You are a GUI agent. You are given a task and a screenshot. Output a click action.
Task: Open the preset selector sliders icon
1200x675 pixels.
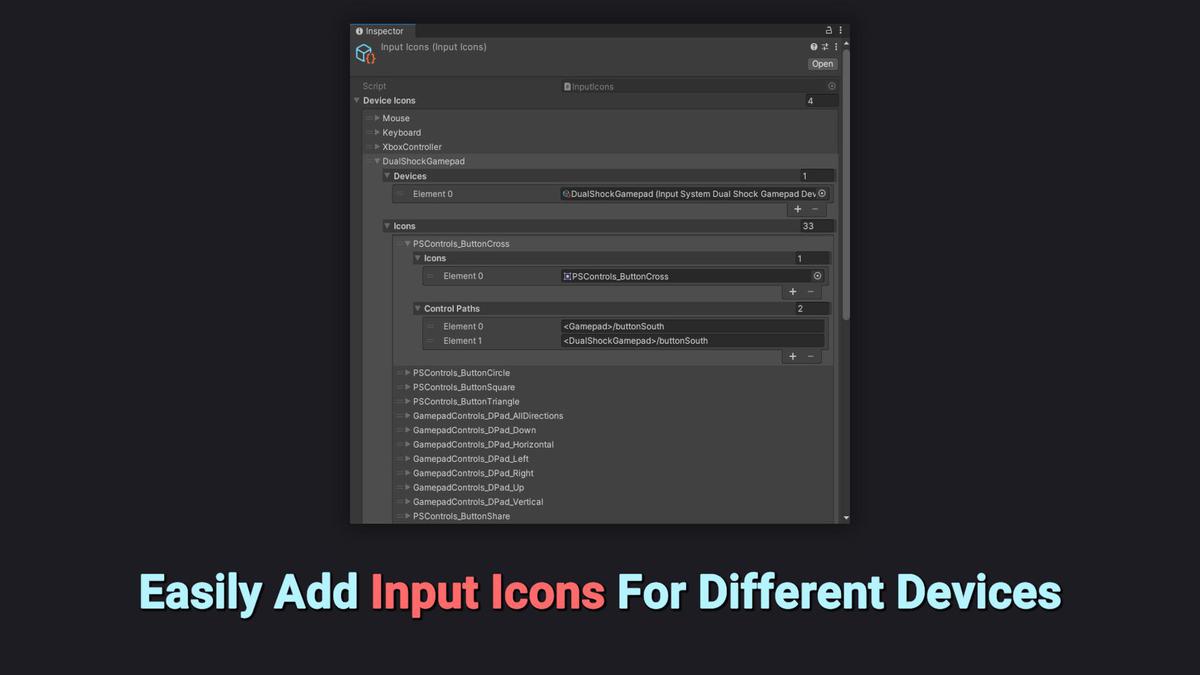tap(825, 47)
